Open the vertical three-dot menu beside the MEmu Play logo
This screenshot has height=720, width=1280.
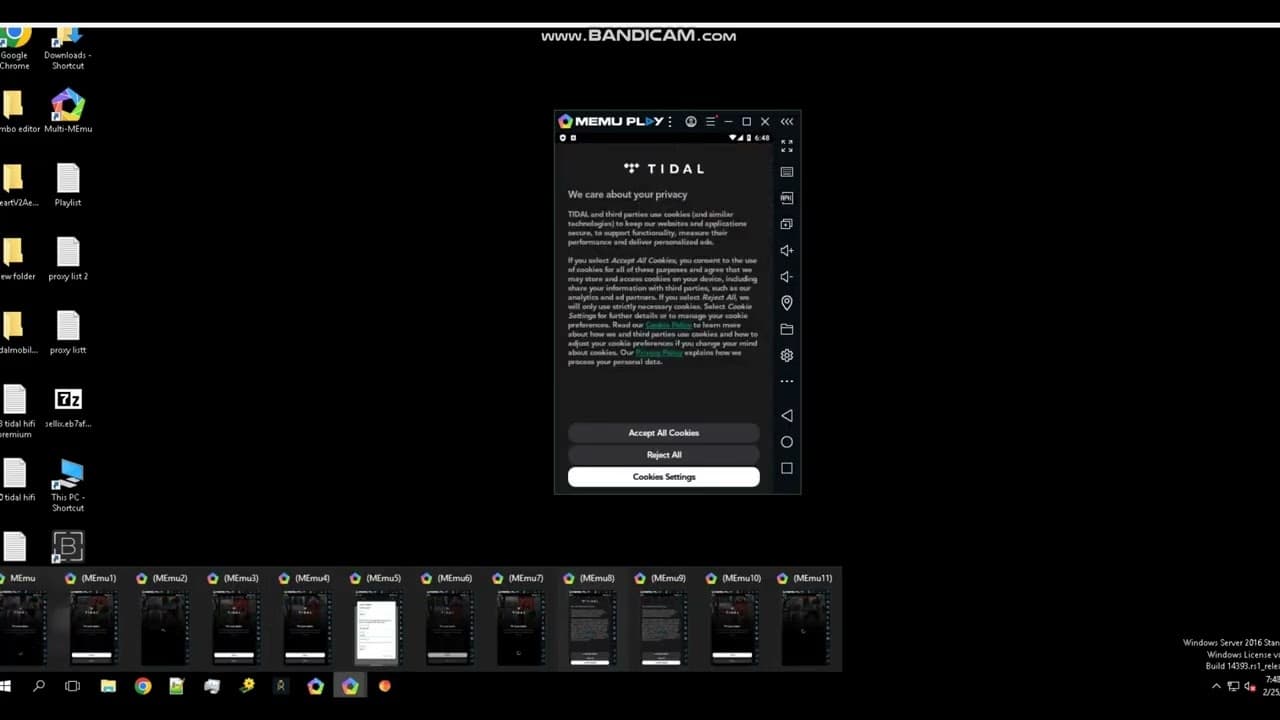670,121
